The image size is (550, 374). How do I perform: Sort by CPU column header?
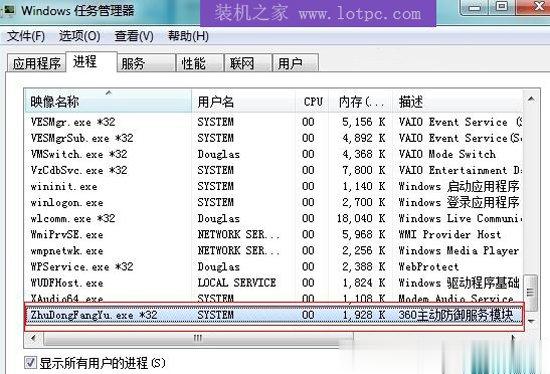[x=312, y=101]
